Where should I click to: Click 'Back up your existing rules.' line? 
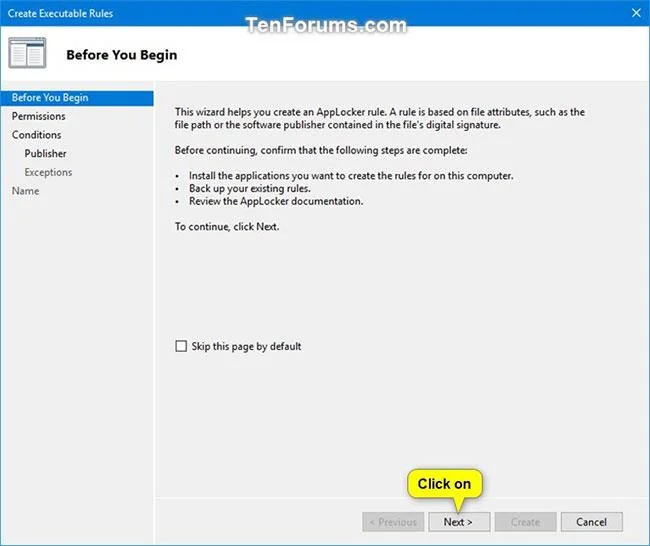250,189
